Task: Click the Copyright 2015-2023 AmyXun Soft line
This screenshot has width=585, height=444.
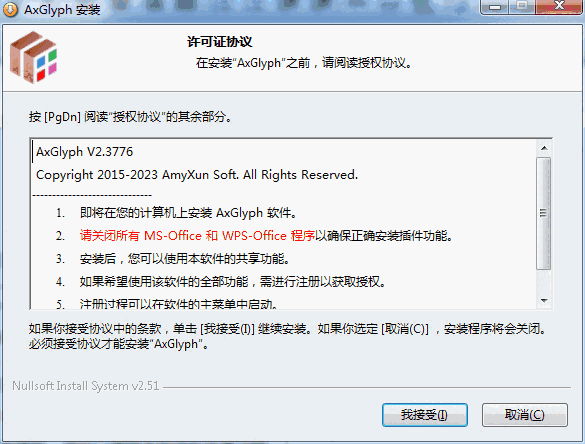Action: click(x=197, y=175)
